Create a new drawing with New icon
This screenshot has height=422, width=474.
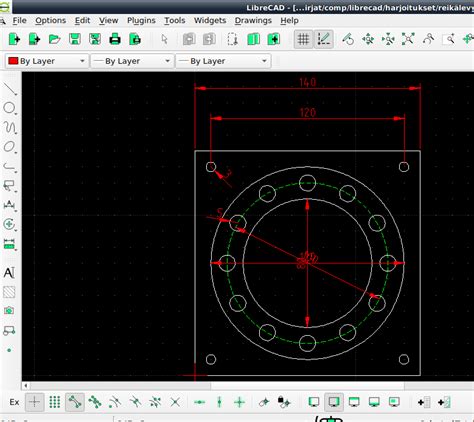(x=14, y=39)
